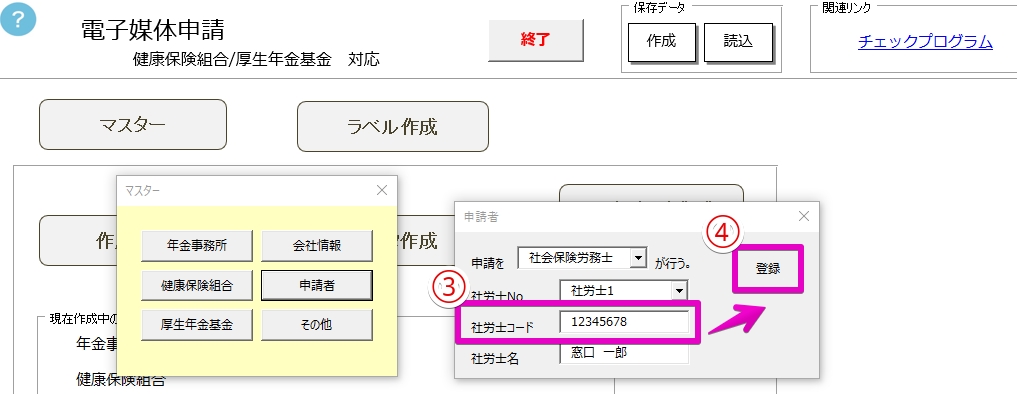Open the blue question mark help icon
Viewport: 1017px width, 394px height.
coord(18,19)
